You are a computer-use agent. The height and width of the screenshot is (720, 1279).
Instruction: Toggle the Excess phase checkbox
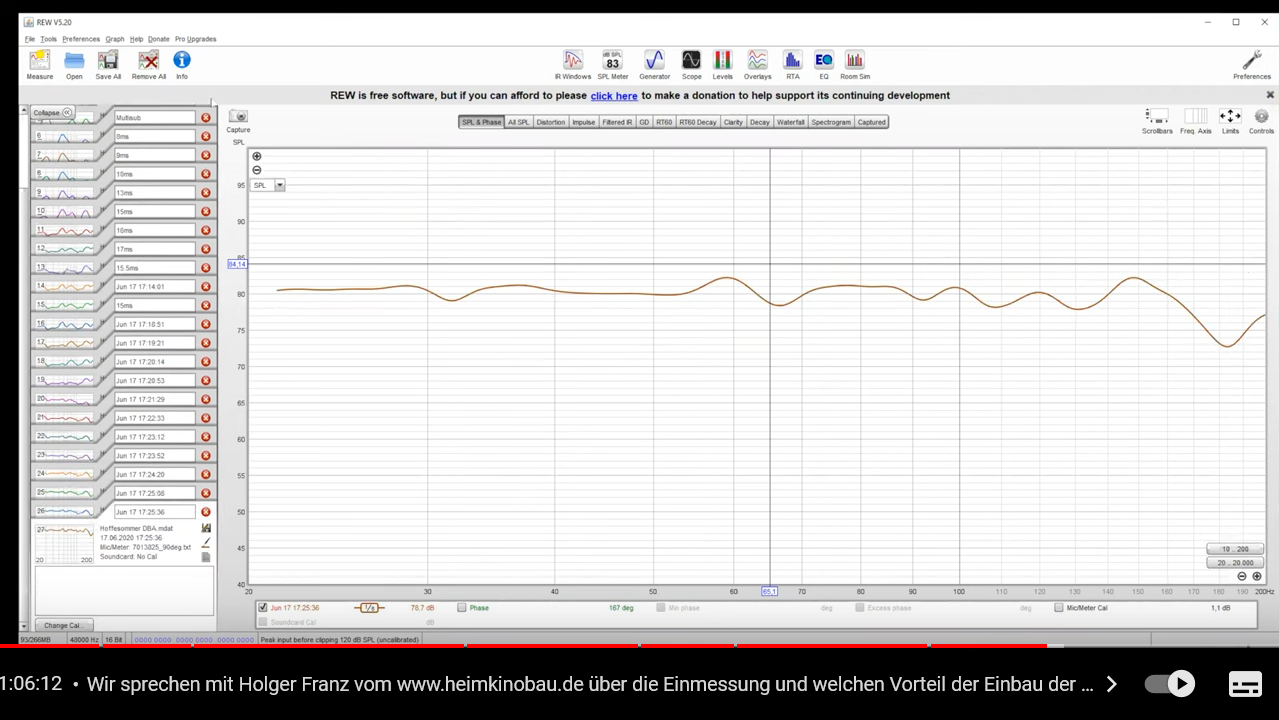[x=860, y=607]
